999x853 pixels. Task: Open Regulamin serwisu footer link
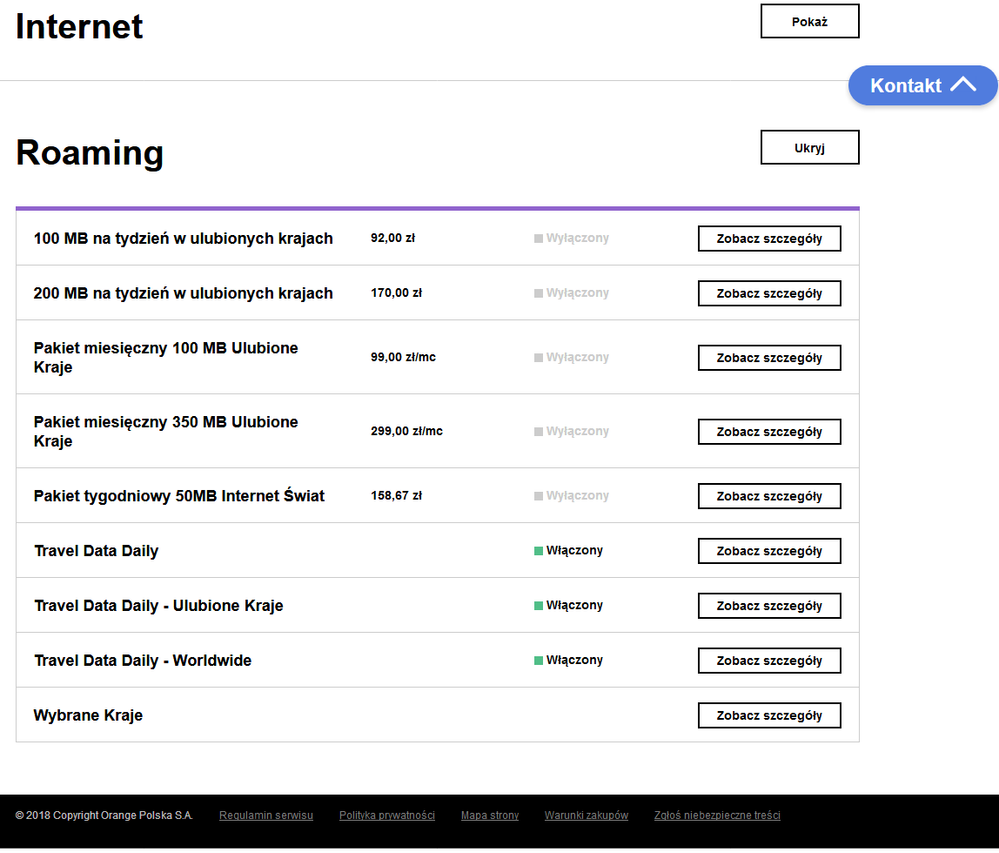[266, 816]
